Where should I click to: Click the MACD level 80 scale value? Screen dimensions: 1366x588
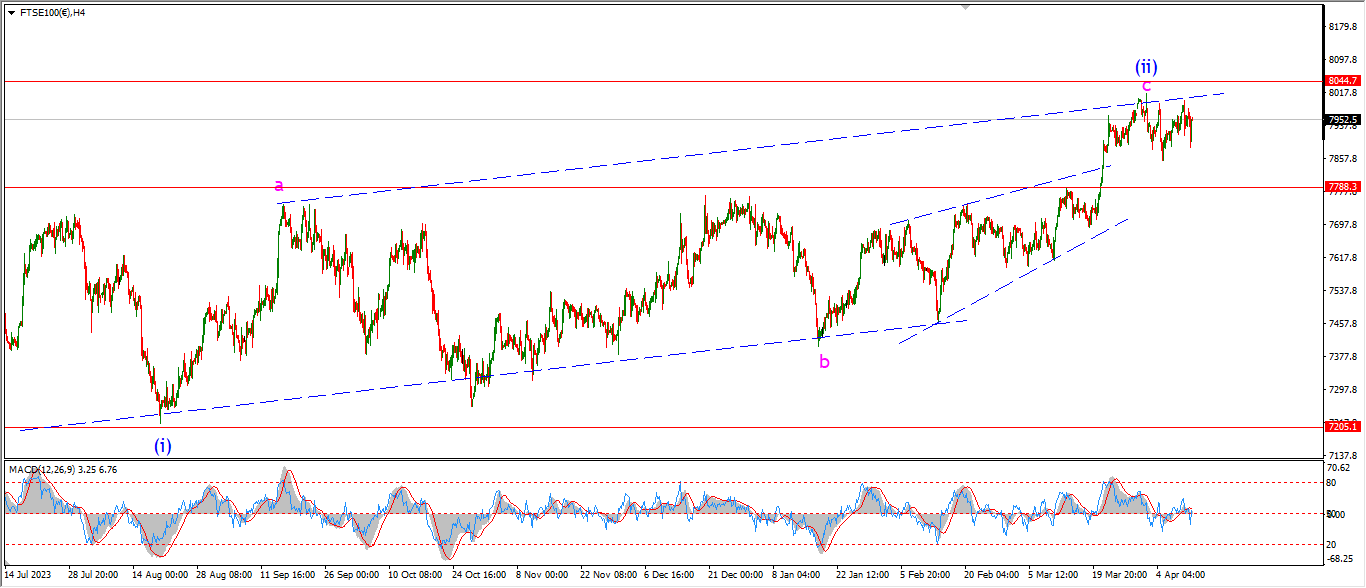click(x=1332, y=483)
